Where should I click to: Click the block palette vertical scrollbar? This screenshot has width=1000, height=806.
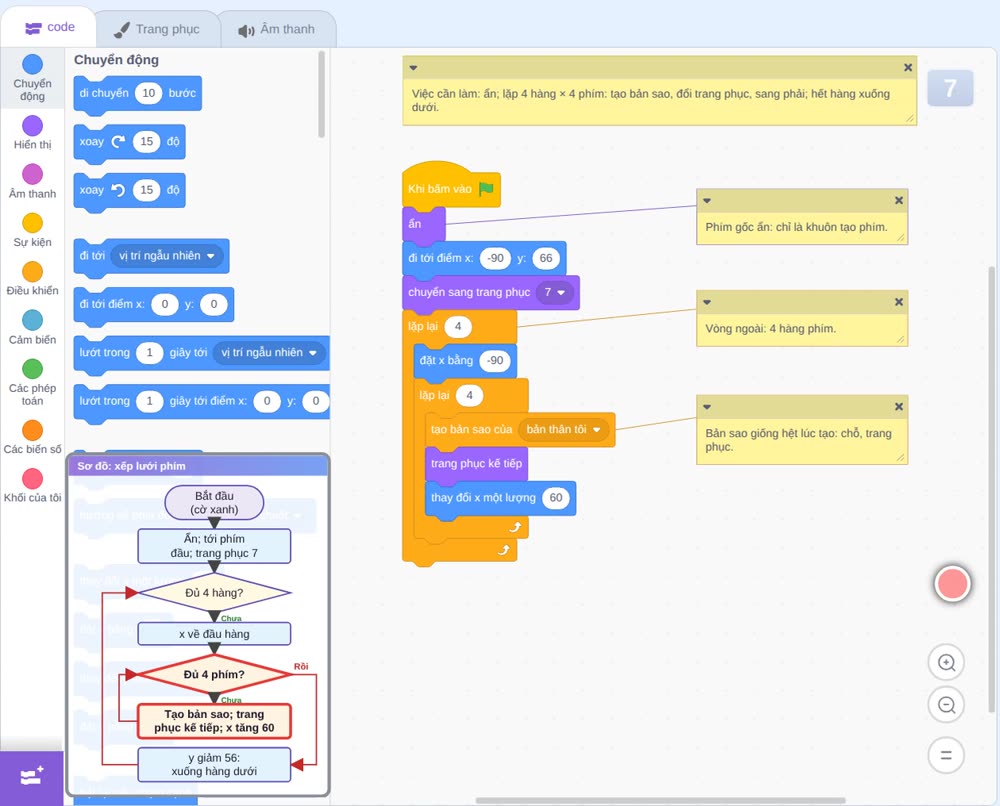[x=321, y=94]
